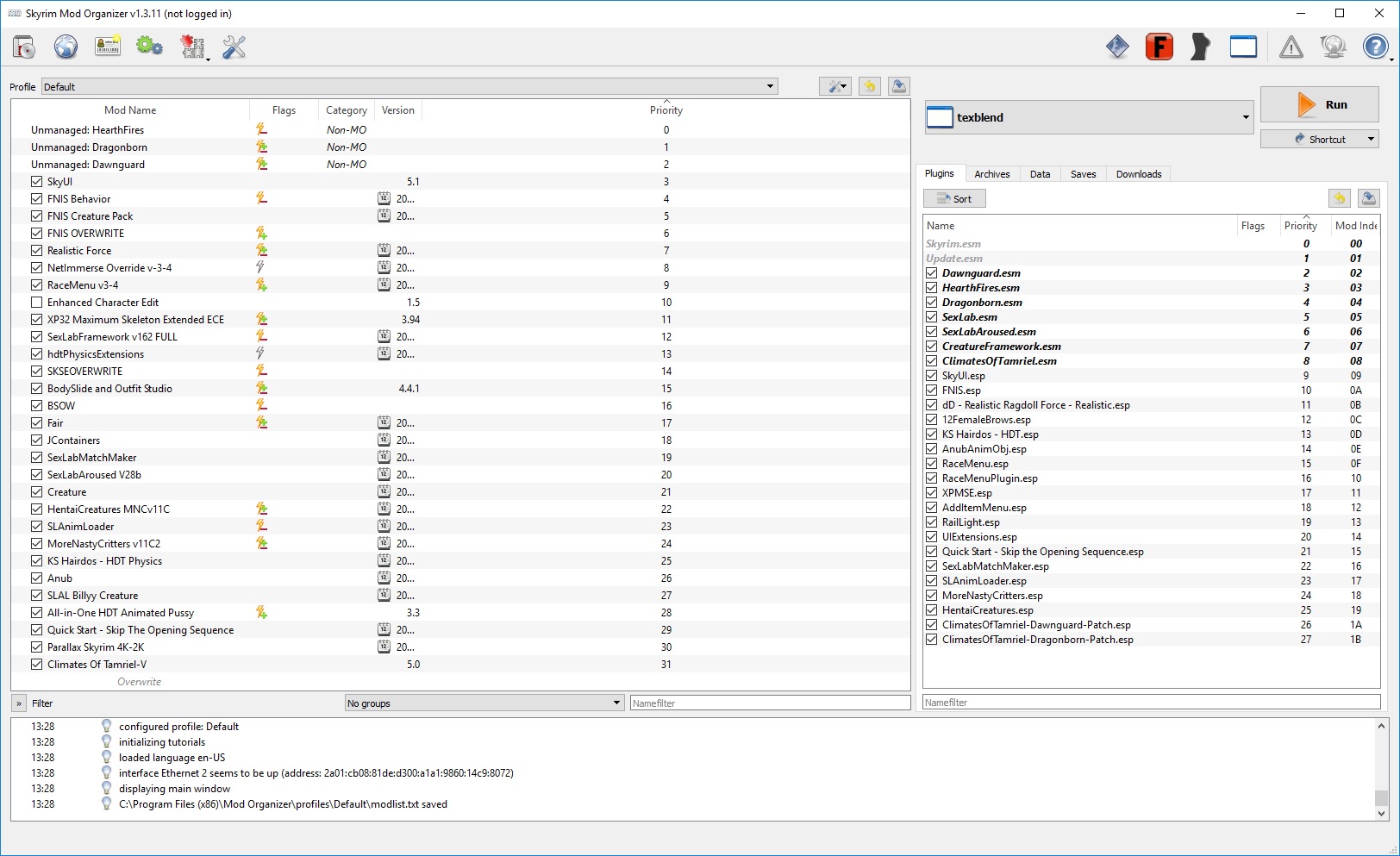Toggle the Parallax Skyrim 4K-2K checkbox
The image size is (1400, 856).
[36, 647]
